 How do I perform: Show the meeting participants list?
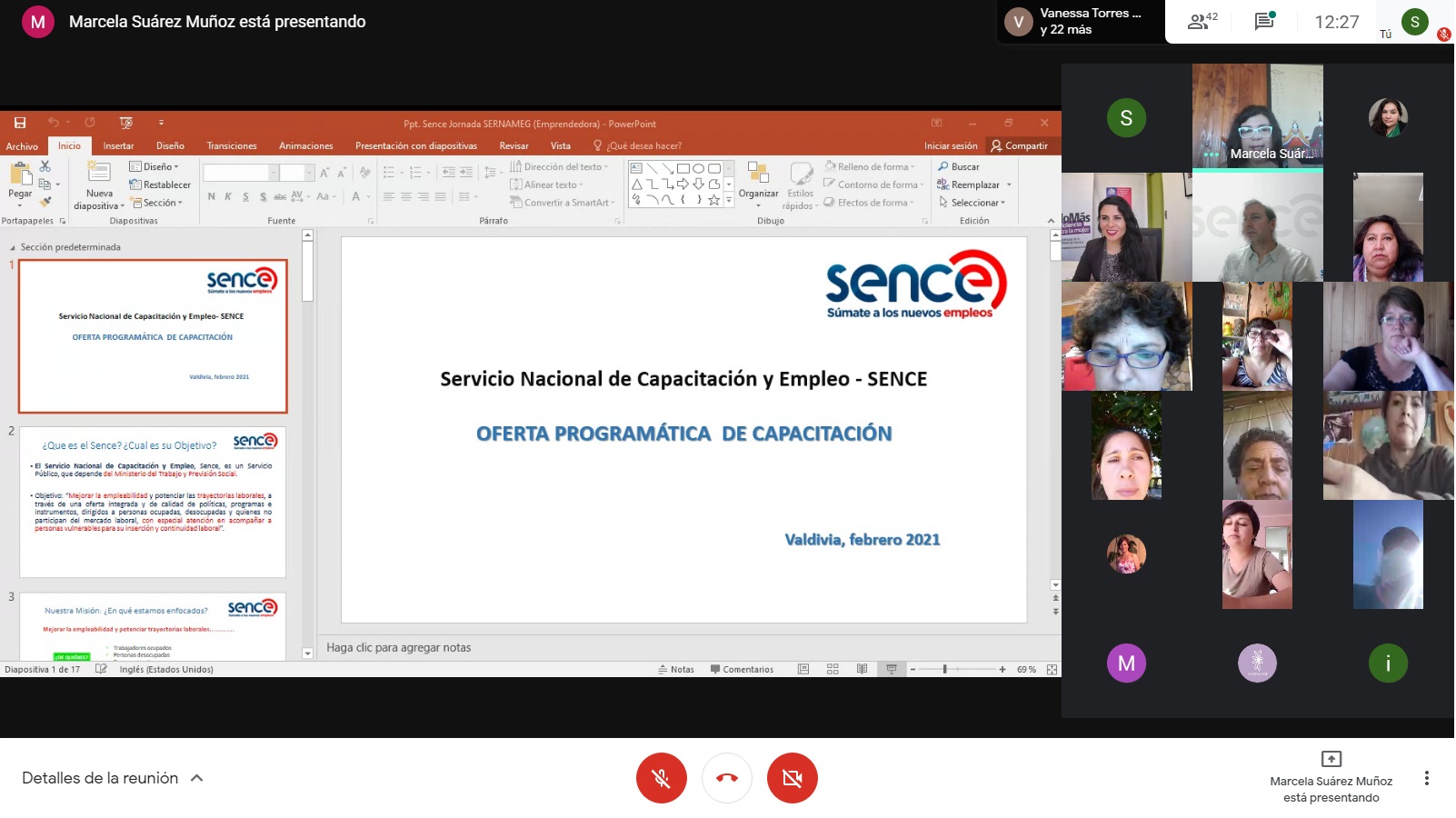pos(1202,22)
